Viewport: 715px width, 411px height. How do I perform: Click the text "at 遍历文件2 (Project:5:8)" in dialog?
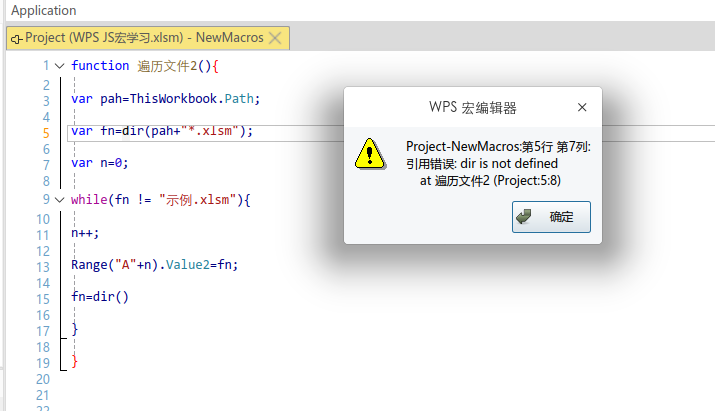490,181
